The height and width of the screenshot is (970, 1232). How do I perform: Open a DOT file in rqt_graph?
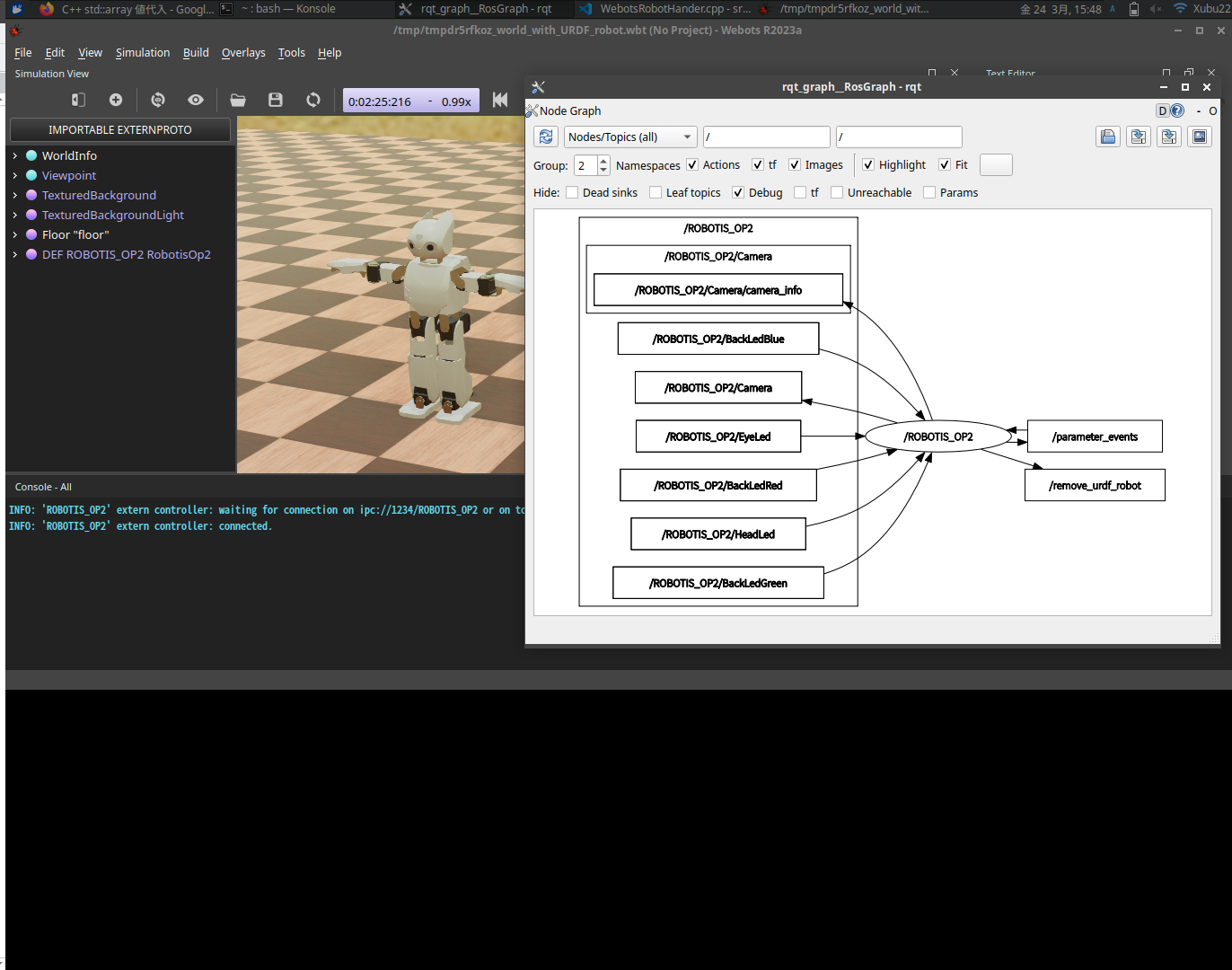1108,137
